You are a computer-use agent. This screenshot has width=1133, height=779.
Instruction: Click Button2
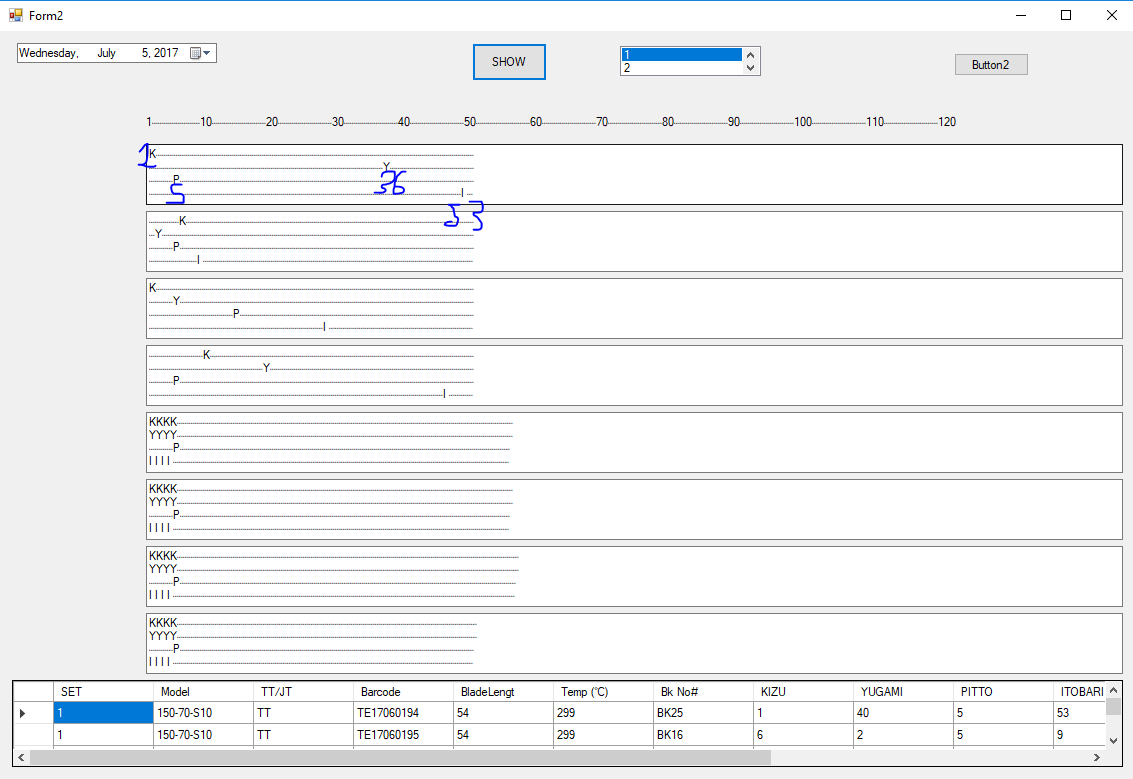(991, 65)
